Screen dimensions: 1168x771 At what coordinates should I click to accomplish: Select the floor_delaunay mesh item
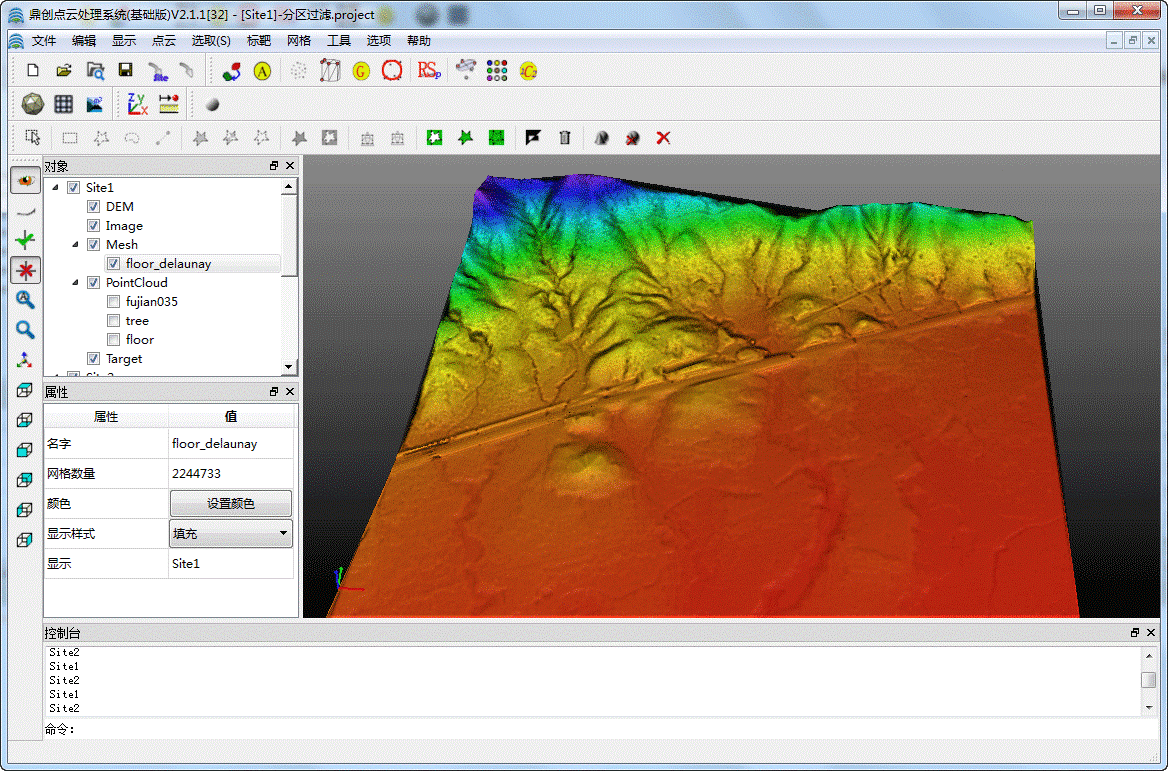pos(168,264)
